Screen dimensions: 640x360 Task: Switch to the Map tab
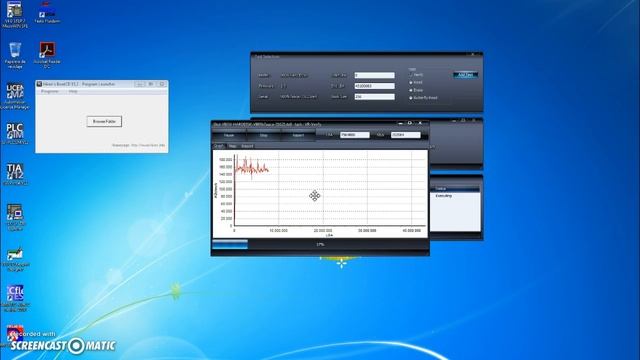coord(232,146)
